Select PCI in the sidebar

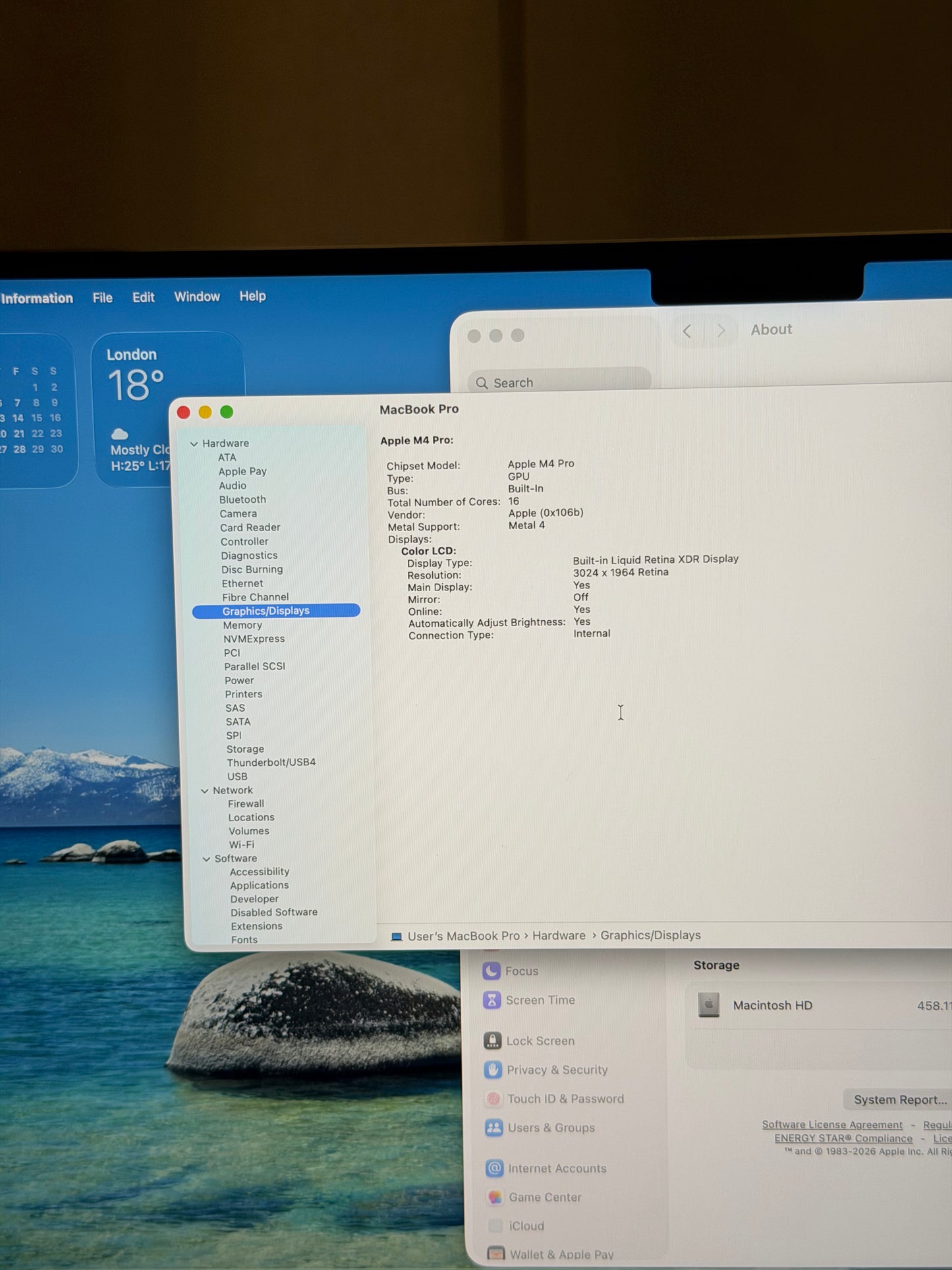(x=232, y=653)
